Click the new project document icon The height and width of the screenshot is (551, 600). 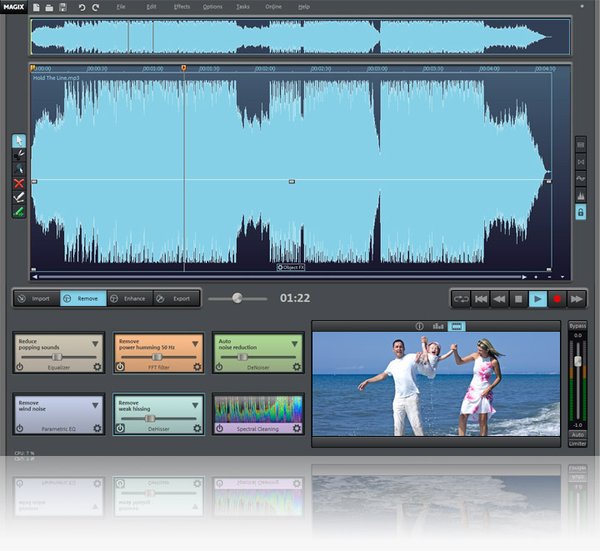click(x=36, y=7)
